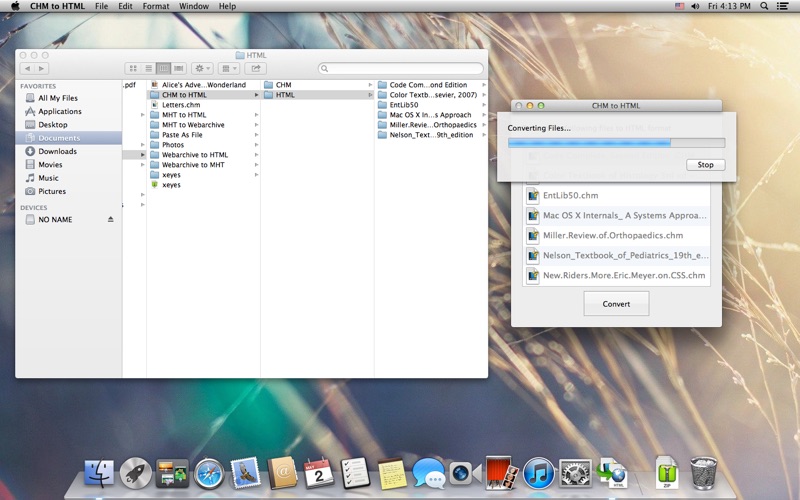Open the Trash in Dock
The height and width of the screenshot is (500, 800).
click(x=704, y=473)
